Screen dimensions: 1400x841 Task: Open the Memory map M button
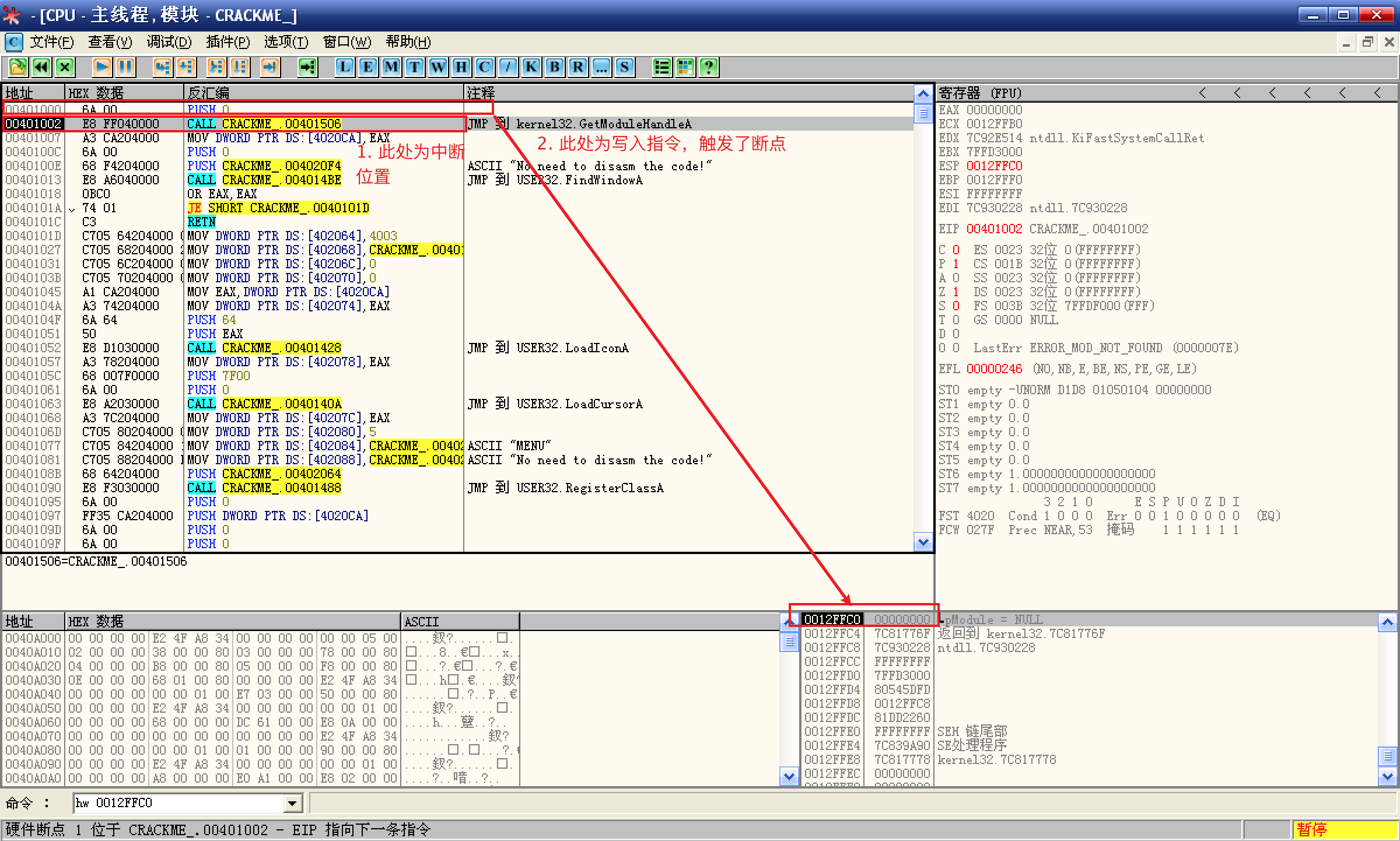pos(391,67)
